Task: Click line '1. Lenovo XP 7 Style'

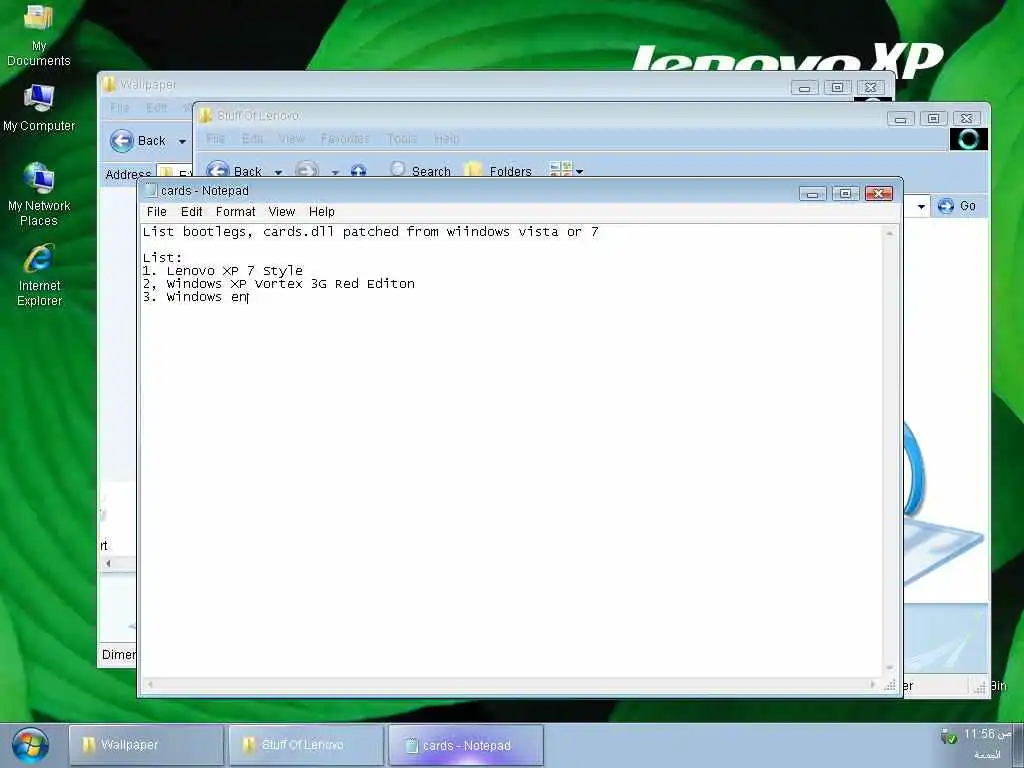Action: coord(223,271)
